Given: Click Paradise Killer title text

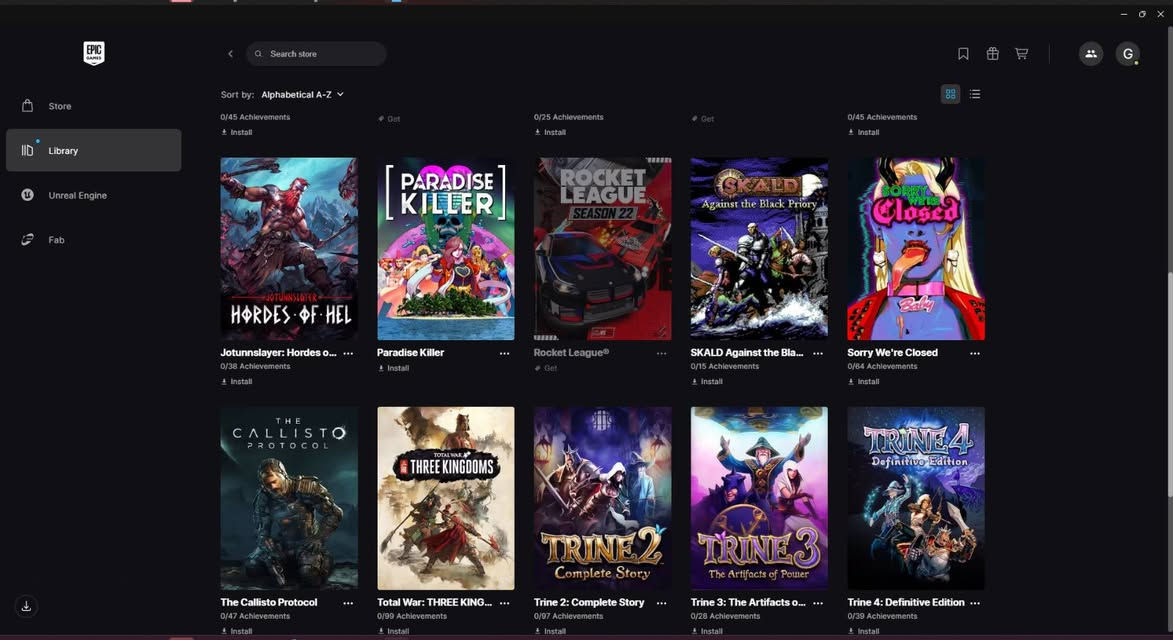Looking at the screenshot, I should point(411,352).
